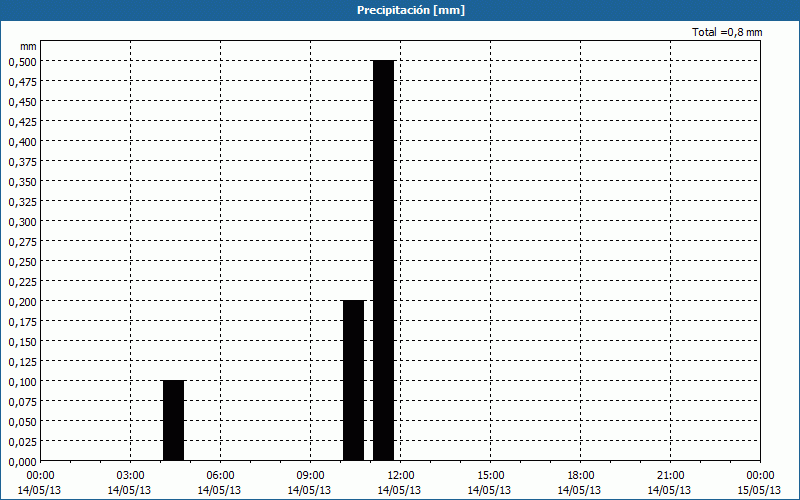
Task: Click the 09:00 time label
Action: coord(310,476)
